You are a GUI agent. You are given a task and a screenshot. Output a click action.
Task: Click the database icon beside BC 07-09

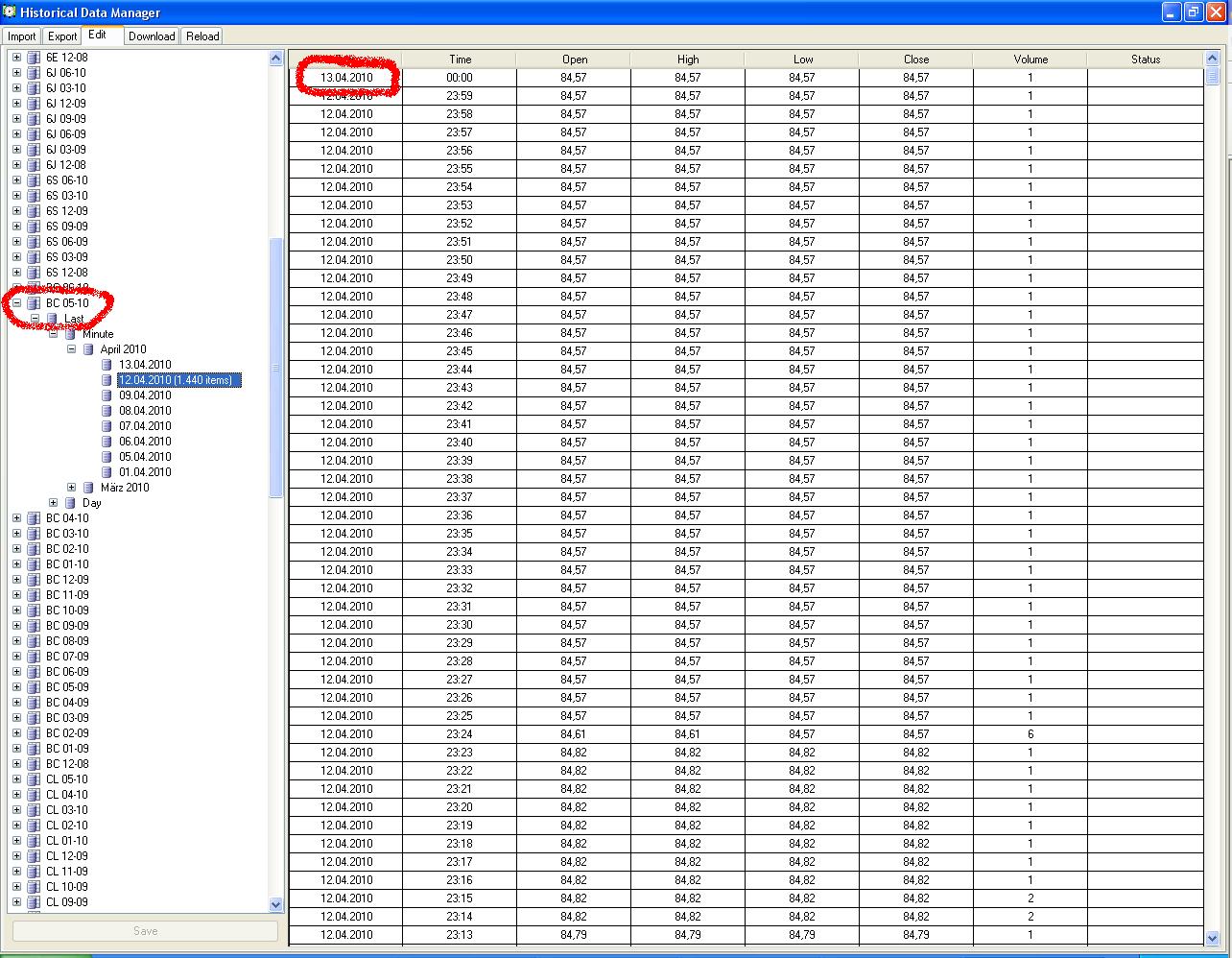click(x=34, y=657)
